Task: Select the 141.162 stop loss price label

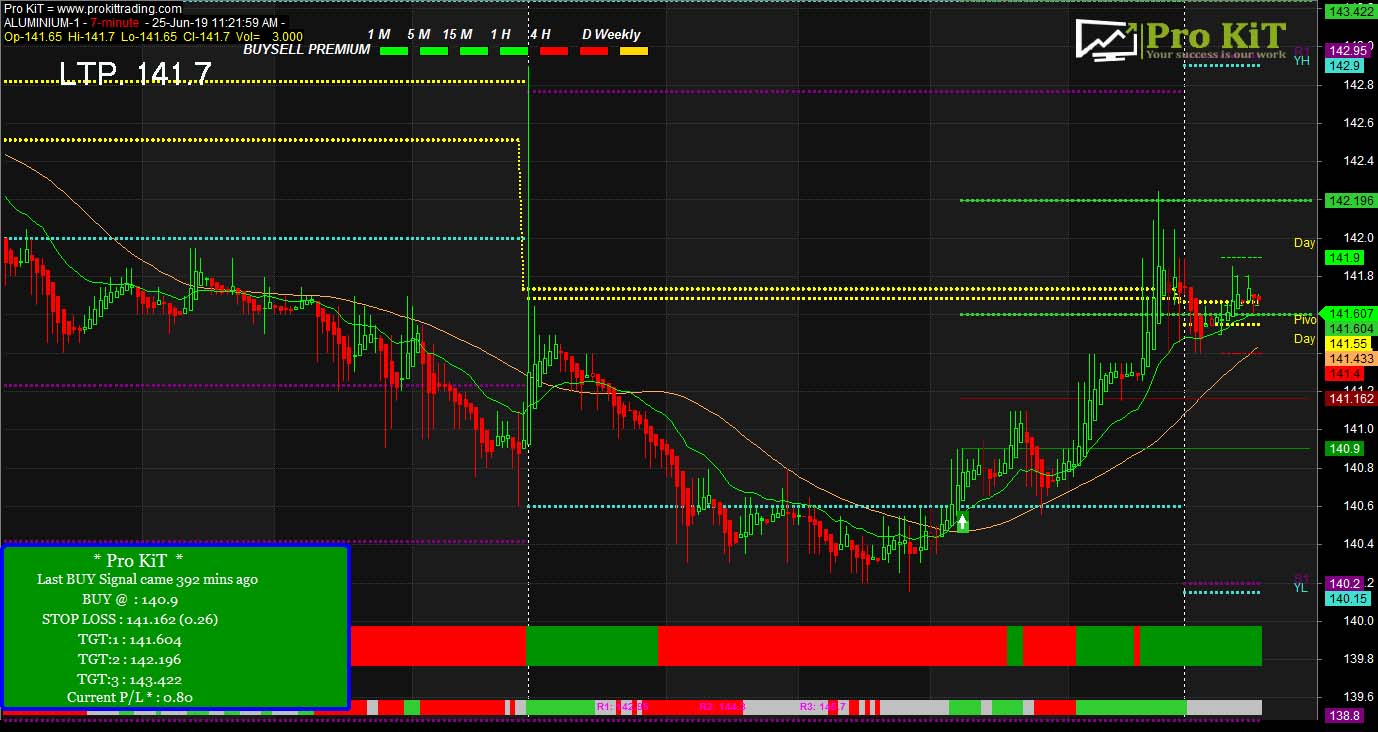Action: tap(1348, 399)
